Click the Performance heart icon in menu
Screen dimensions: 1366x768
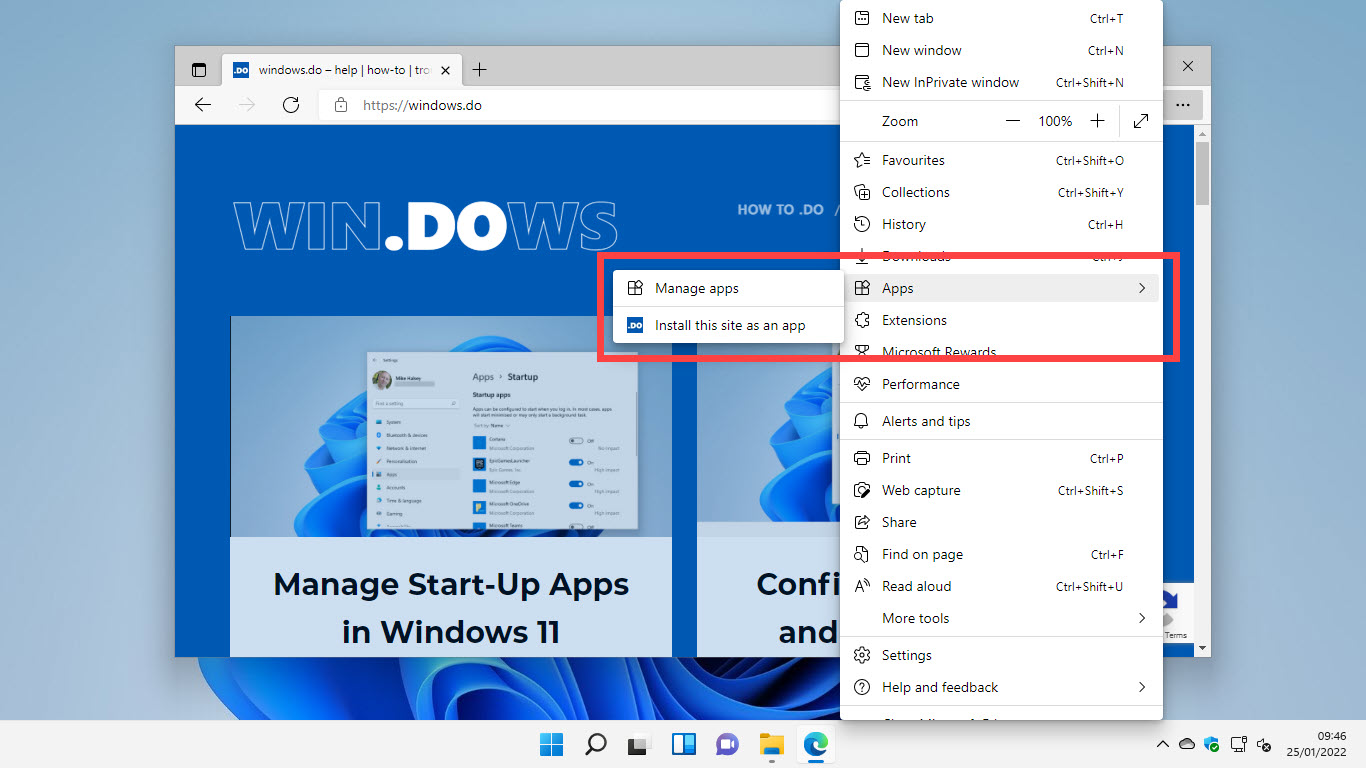pyautogui.click(x=862, y=384)
